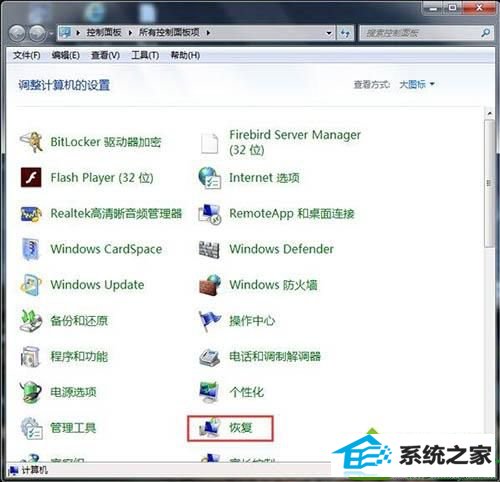This screenshot has height=482, width=500.
Task: Click the Internet 选项 globe icon
Action: coord(209,178)
